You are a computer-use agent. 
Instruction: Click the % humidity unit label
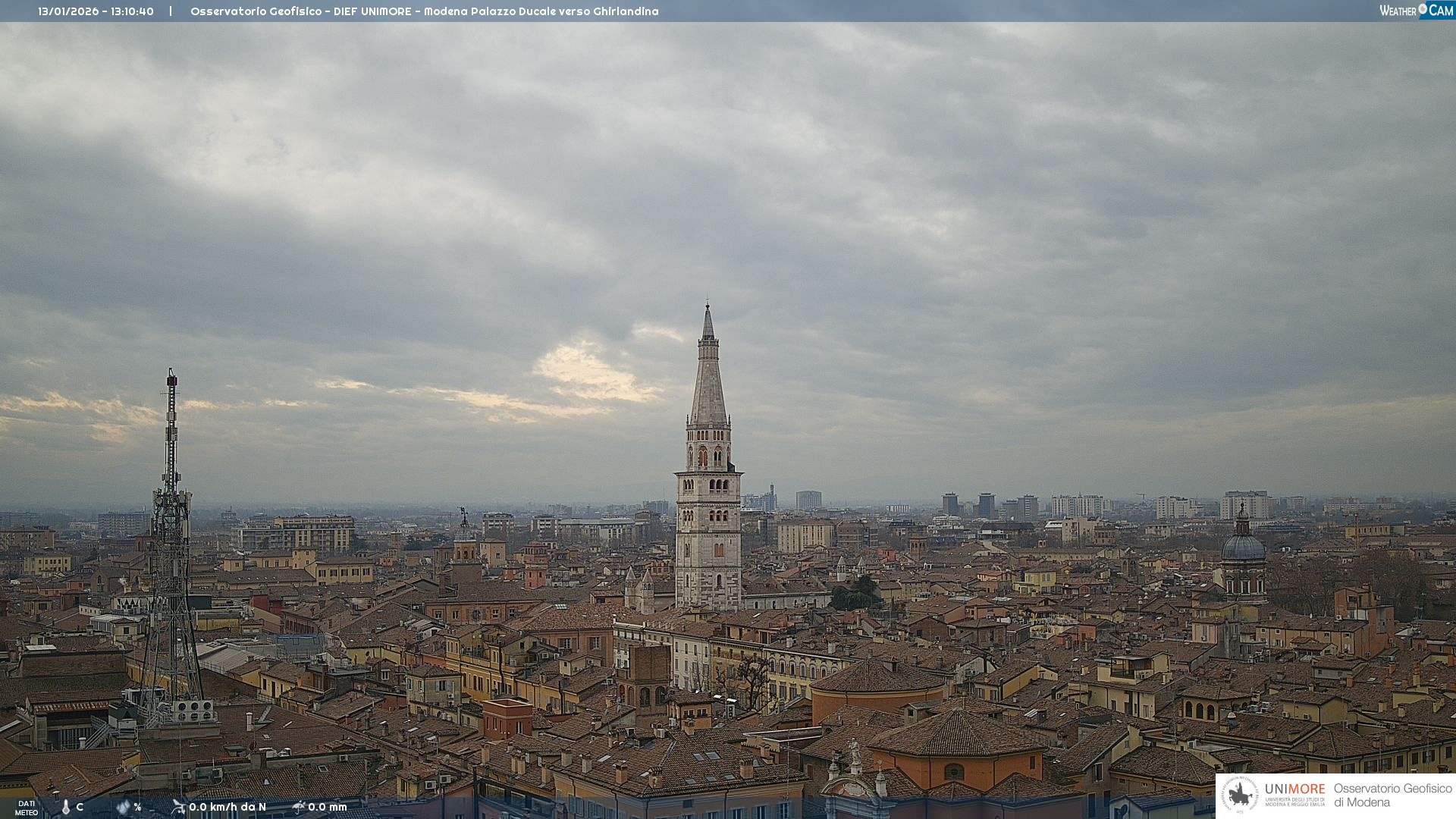(137, 807)
